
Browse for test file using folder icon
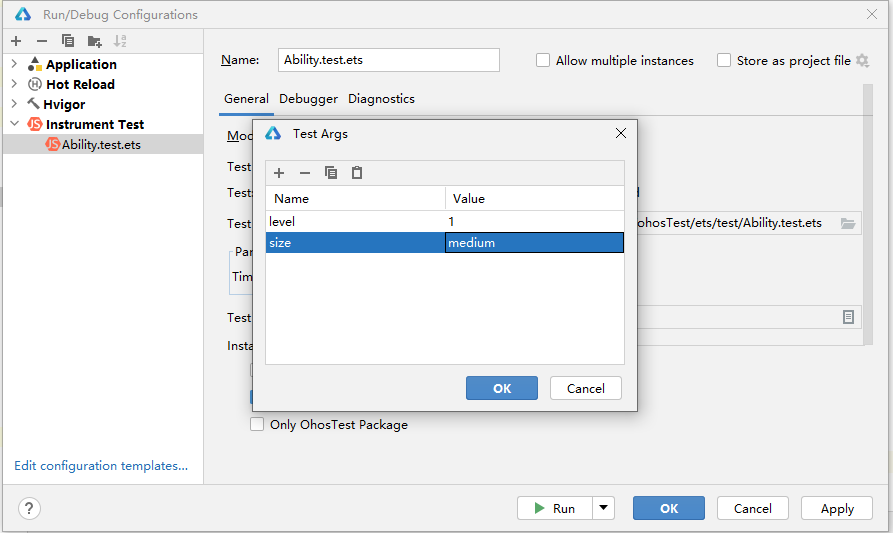848,223
